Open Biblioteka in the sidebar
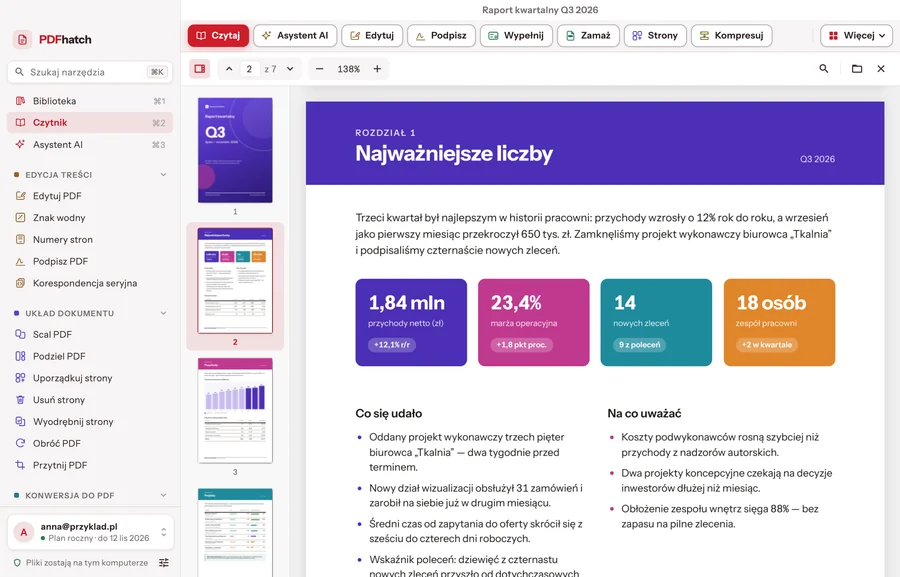The width and height of the screenshot is (900, 577). coord(90,101)
